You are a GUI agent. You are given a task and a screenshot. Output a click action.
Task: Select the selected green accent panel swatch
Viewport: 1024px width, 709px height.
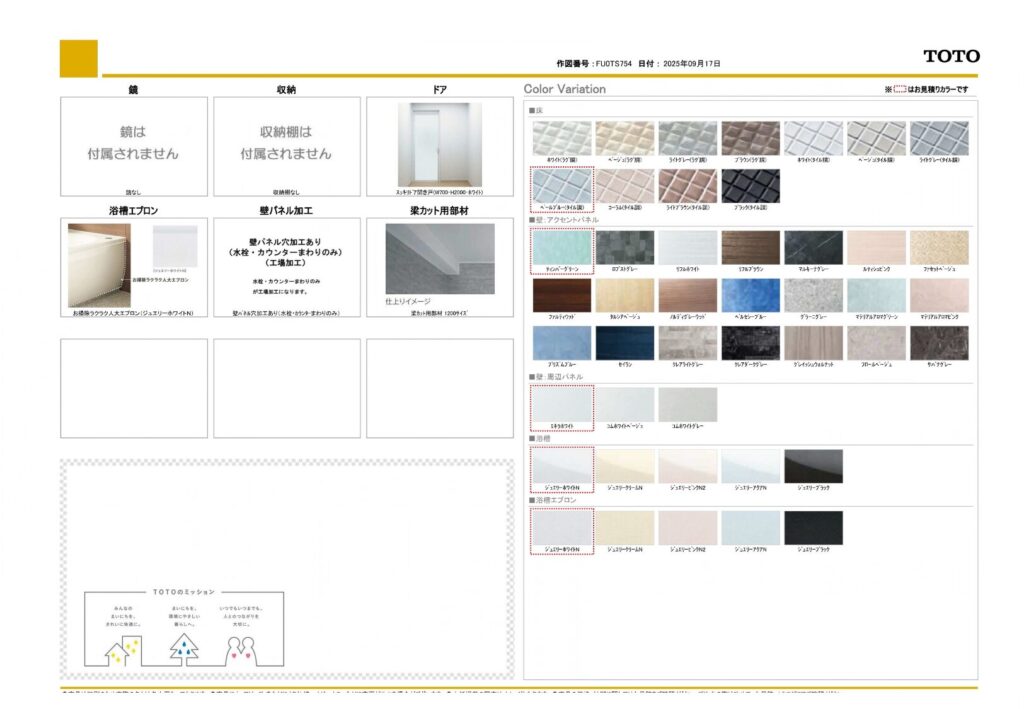[562, 247]
